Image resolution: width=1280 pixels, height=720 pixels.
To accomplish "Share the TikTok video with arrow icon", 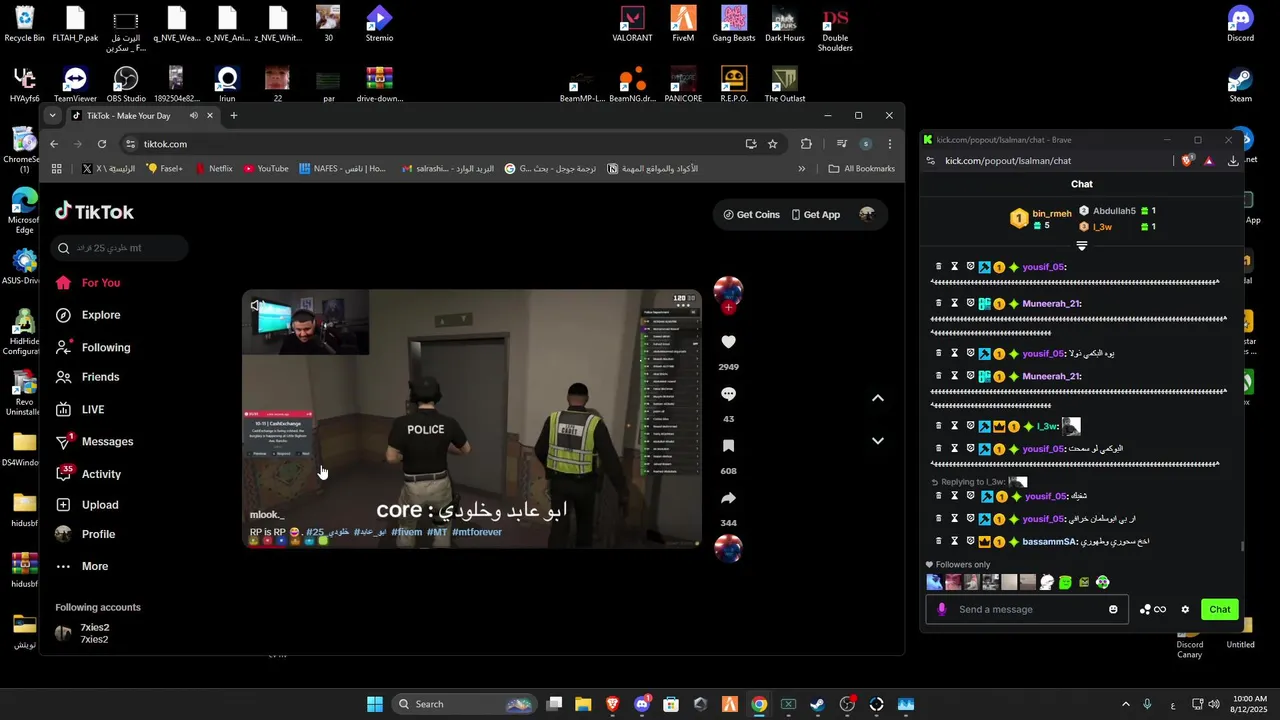I will [729, 498].
